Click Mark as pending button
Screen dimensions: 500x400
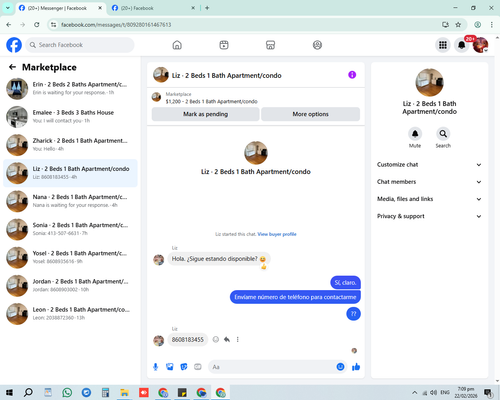pos(205,114)
